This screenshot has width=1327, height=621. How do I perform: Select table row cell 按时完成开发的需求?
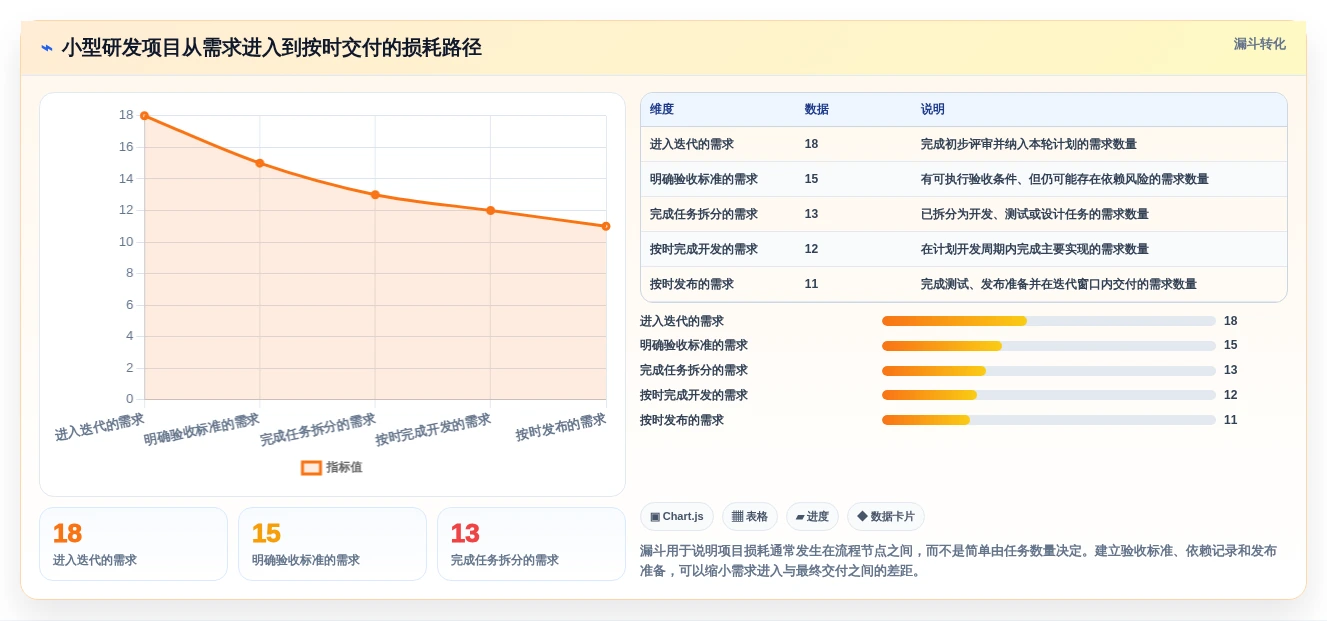704,249
